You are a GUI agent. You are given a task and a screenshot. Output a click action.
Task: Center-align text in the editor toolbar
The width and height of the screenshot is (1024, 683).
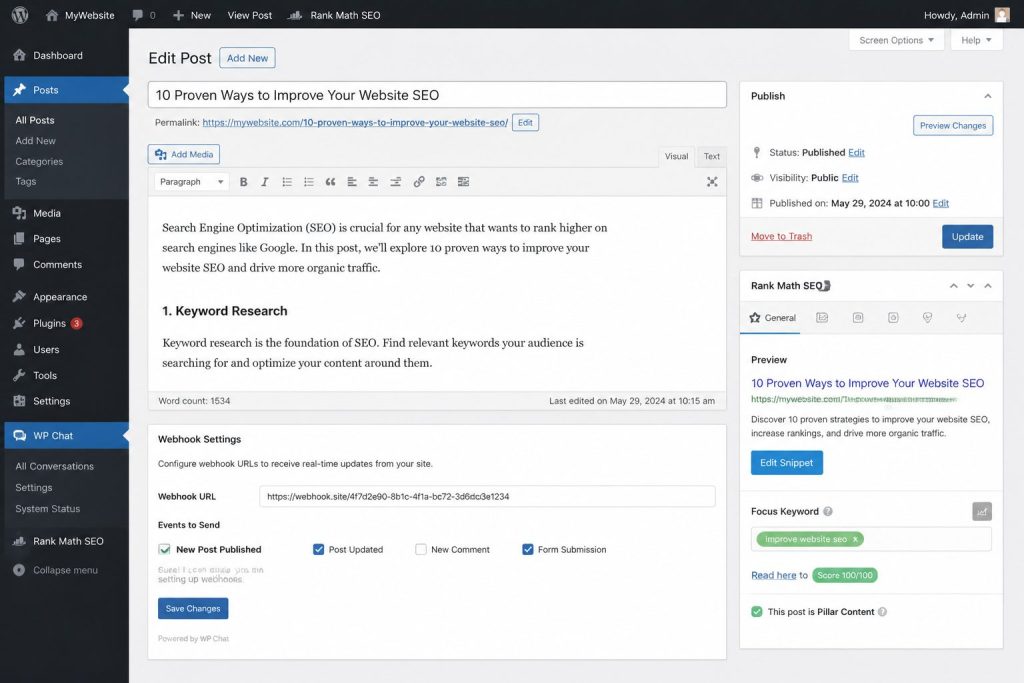[x=374, y=182]
